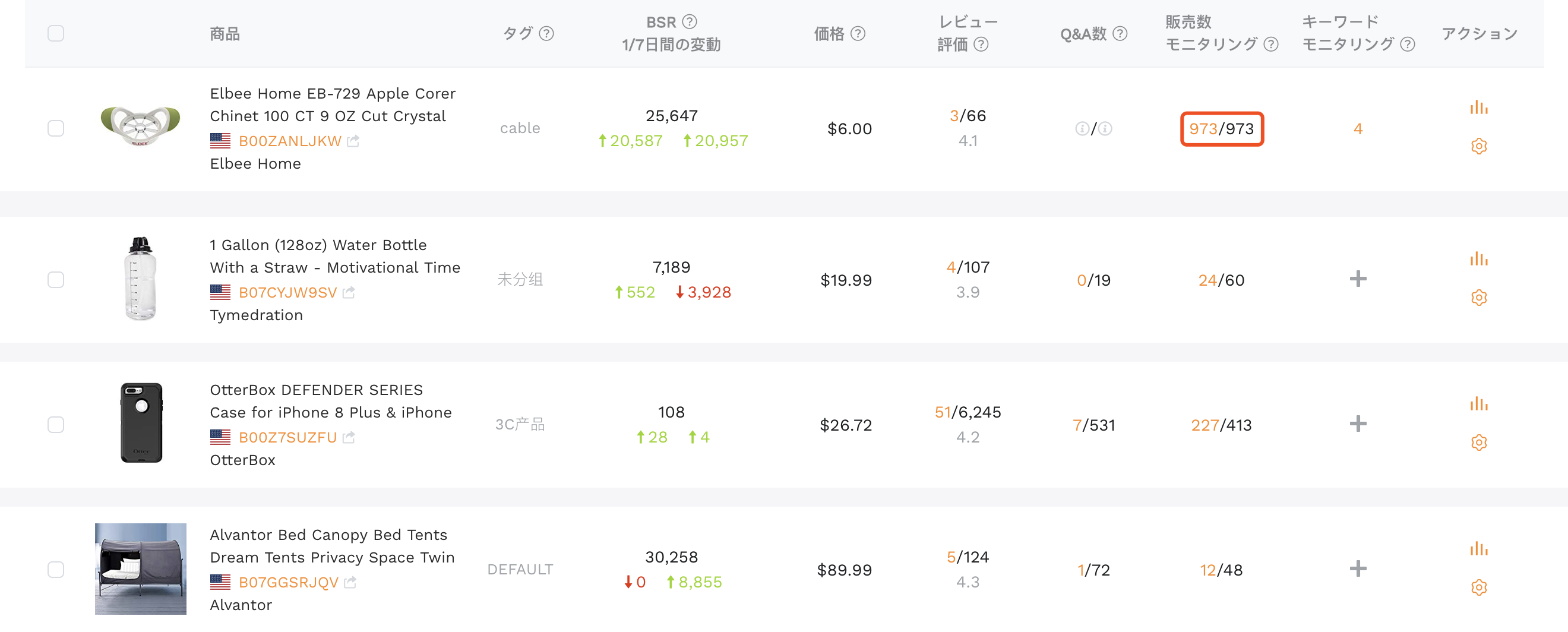Open ASIN link B07GGSRJQV
The image size is (1568, 632).
[288, 583]
